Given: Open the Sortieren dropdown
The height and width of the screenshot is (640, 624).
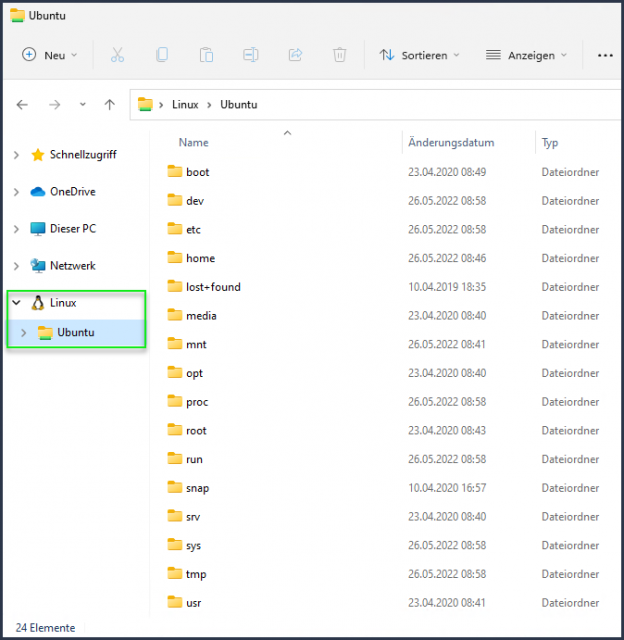Looking at the screenshot, I should click(419, 55).
